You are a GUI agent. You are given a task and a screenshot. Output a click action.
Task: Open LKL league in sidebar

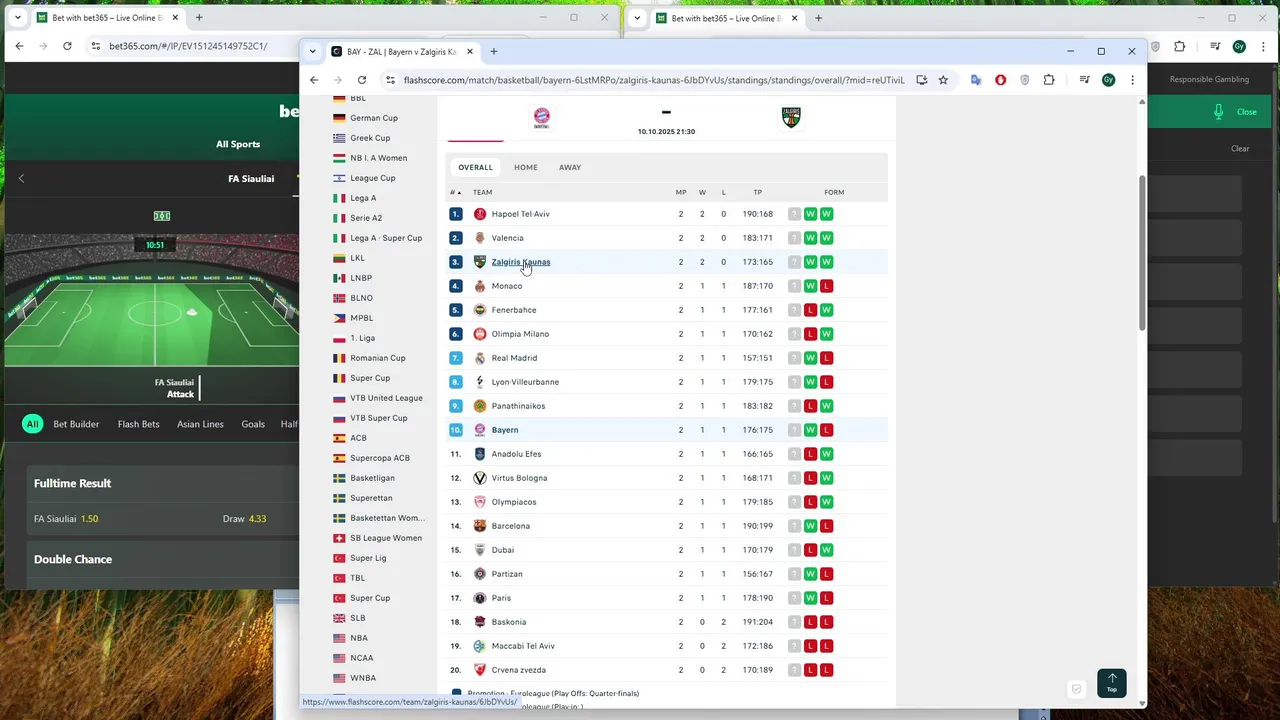357,258
